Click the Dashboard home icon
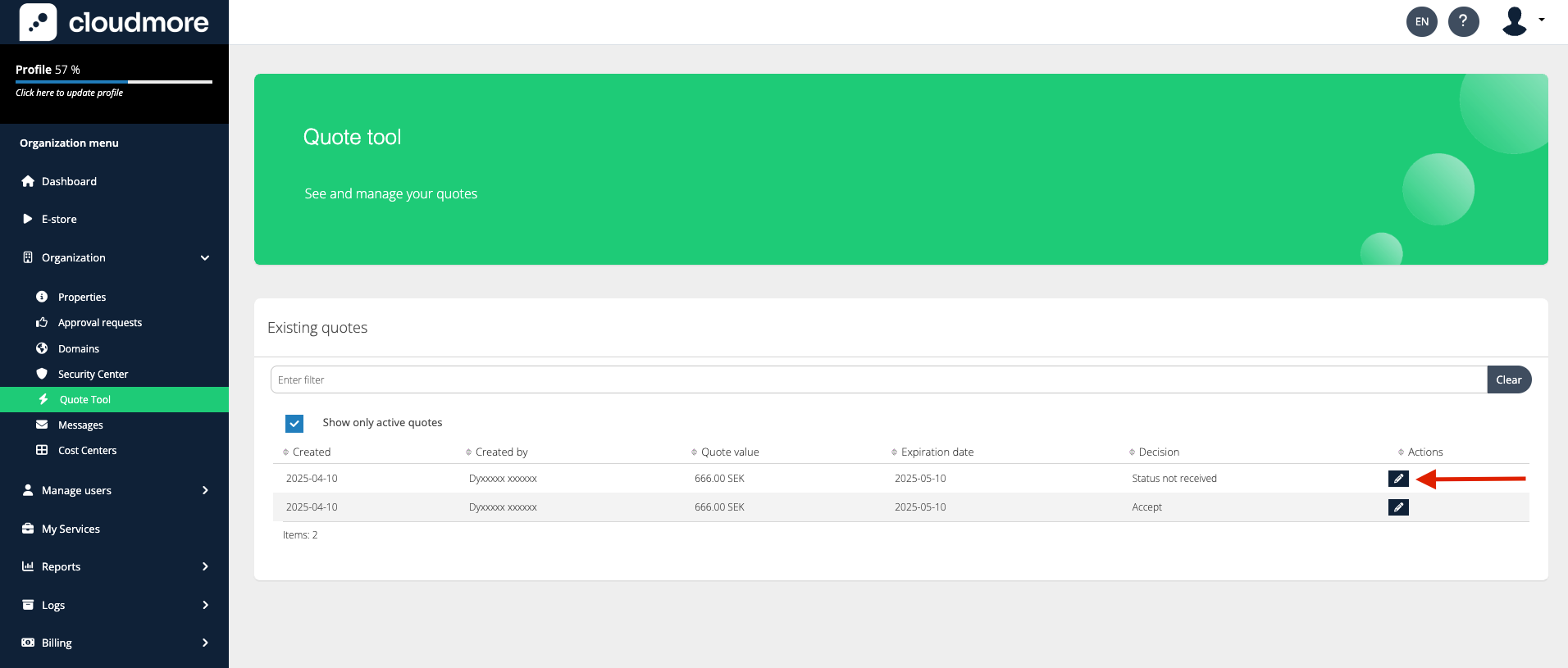1568x668 pixels. click(x=28, y=181)
